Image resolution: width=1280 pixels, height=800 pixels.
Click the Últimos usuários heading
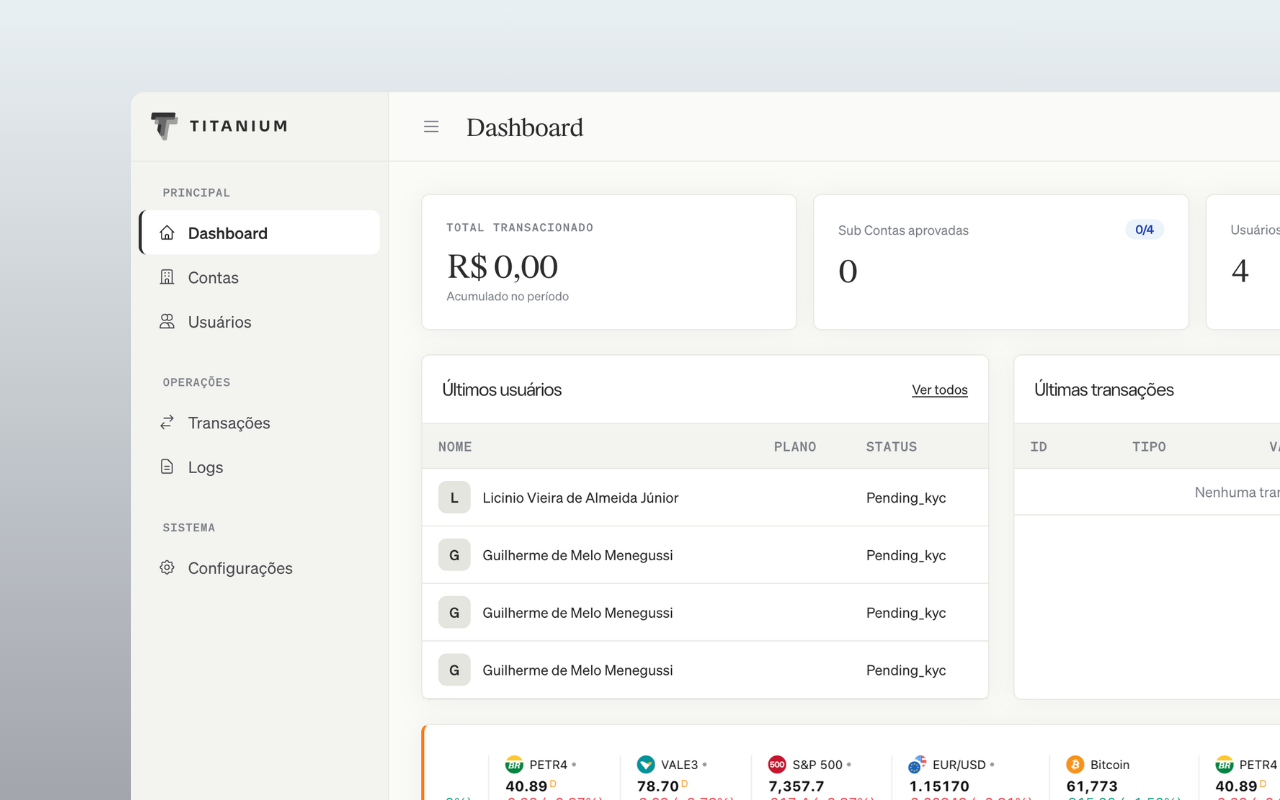coord(502,390)
